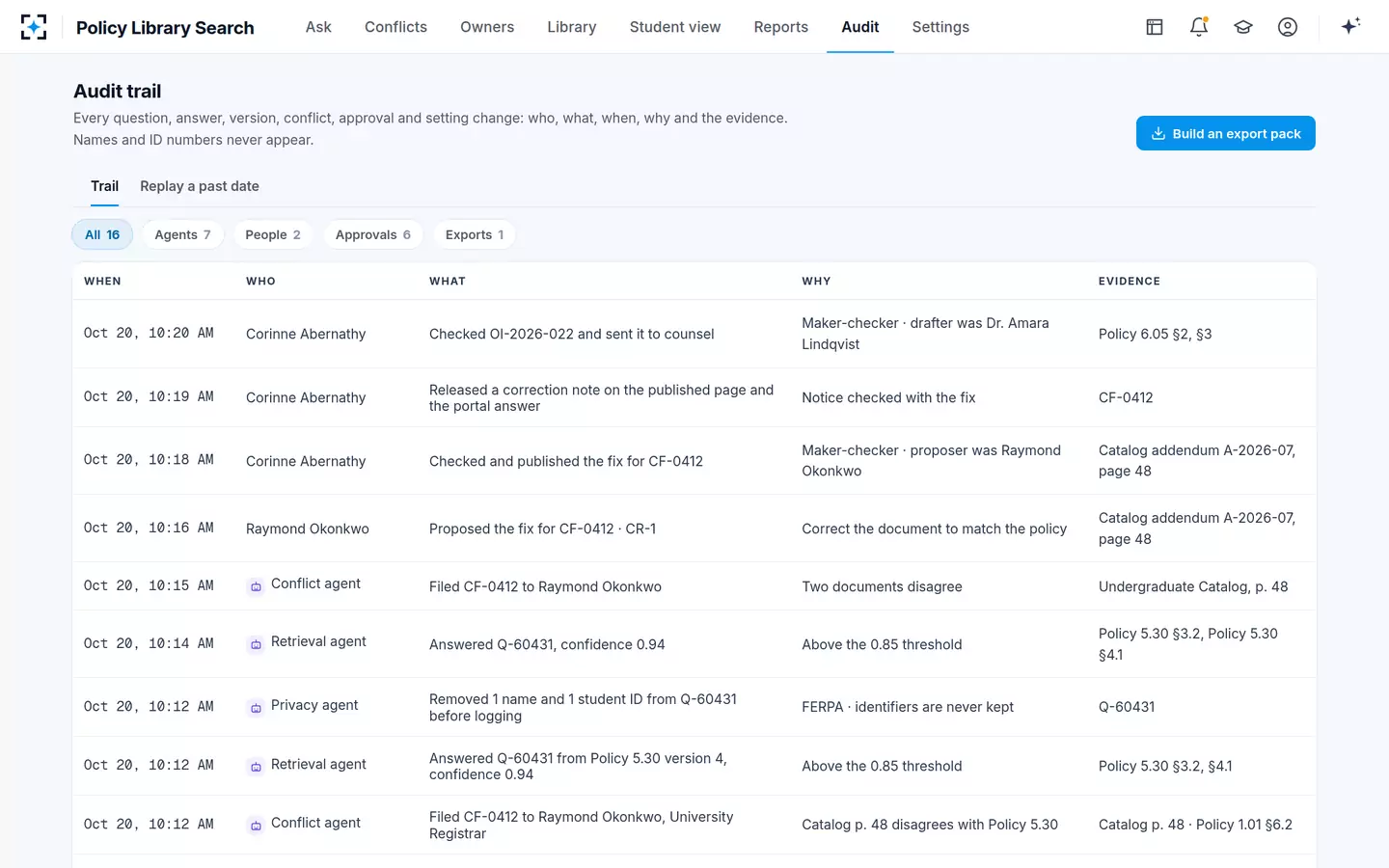Click 'Policy 6.05 §2, §3' evidence

point(1155,334)
